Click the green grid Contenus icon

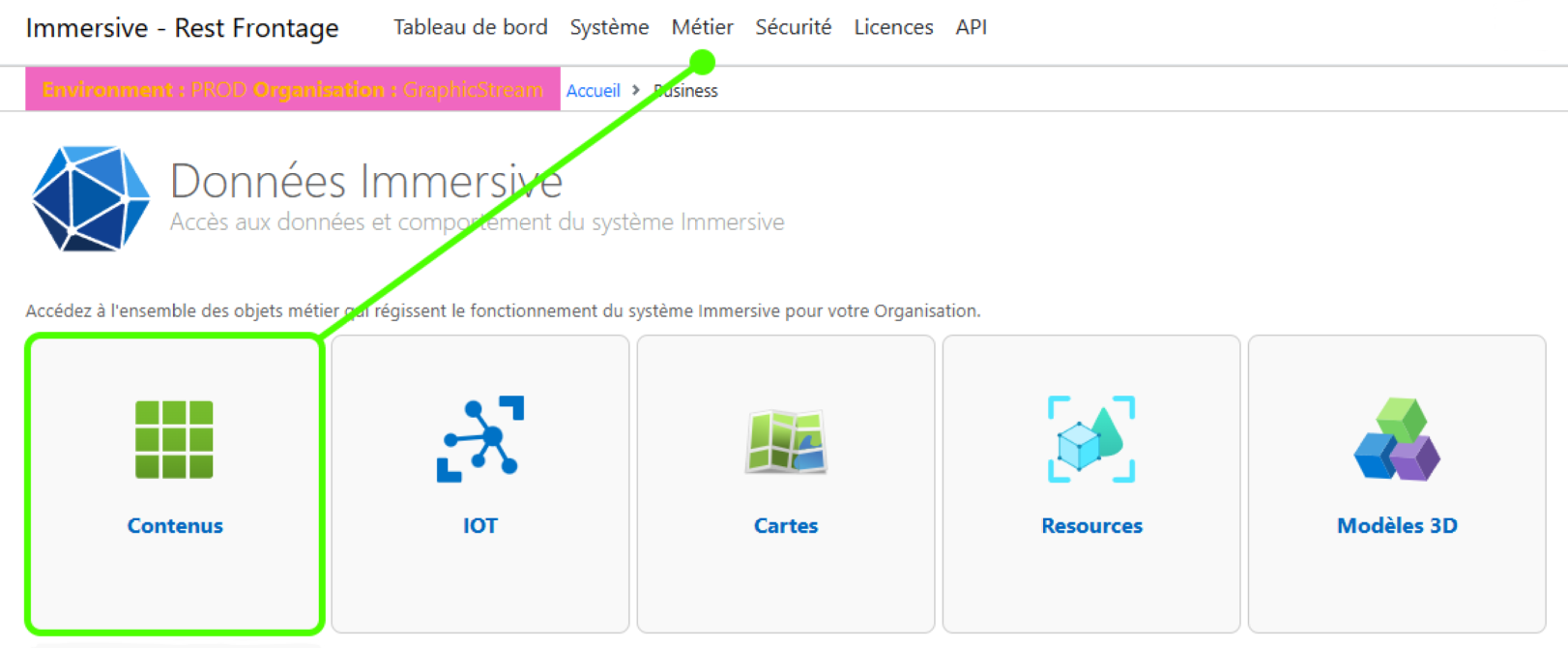click(174, 439)
